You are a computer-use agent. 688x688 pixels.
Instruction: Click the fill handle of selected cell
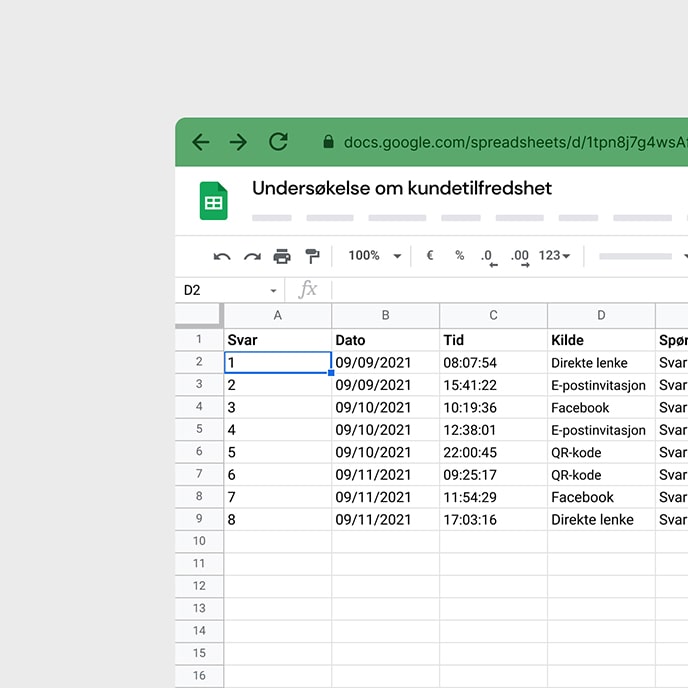point(331,373)
